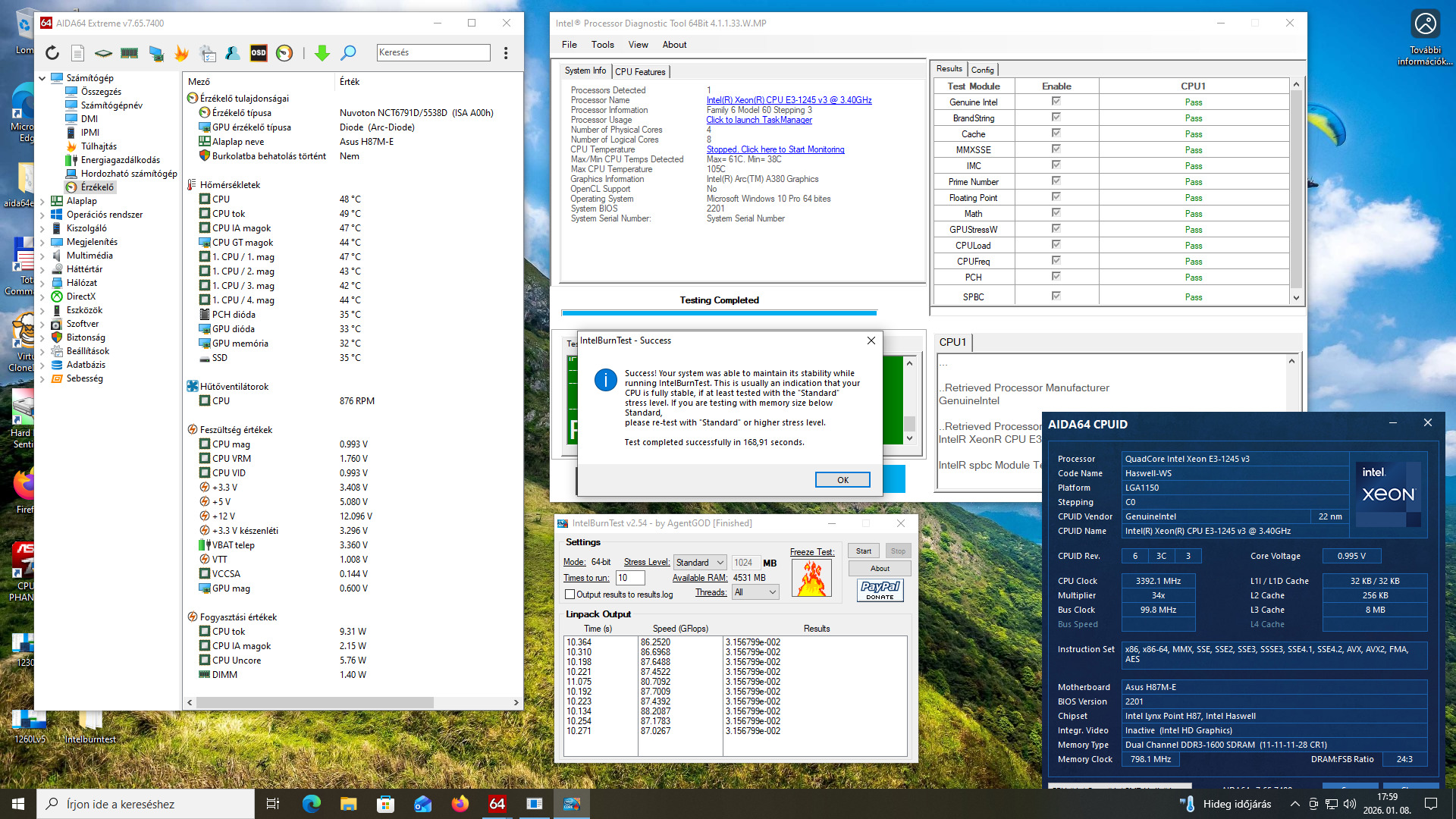Open the memory benchmark RAM icon

click(x=130, y=52)
